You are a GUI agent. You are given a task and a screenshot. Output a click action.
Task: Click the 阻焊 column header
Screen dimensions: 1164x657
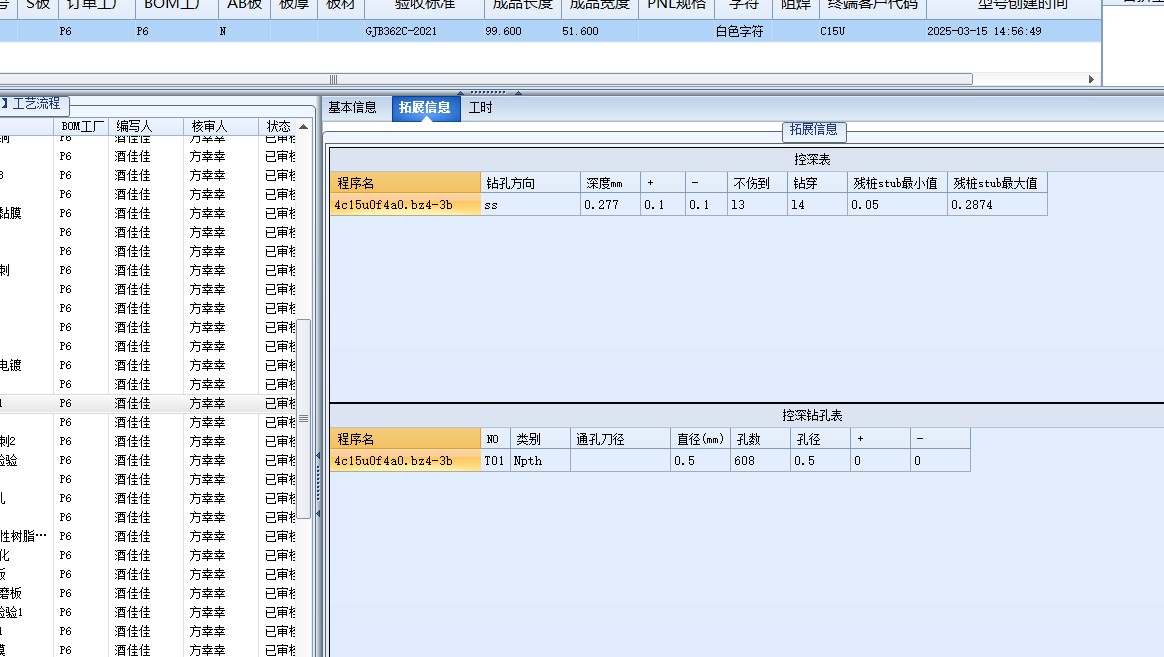796,6
